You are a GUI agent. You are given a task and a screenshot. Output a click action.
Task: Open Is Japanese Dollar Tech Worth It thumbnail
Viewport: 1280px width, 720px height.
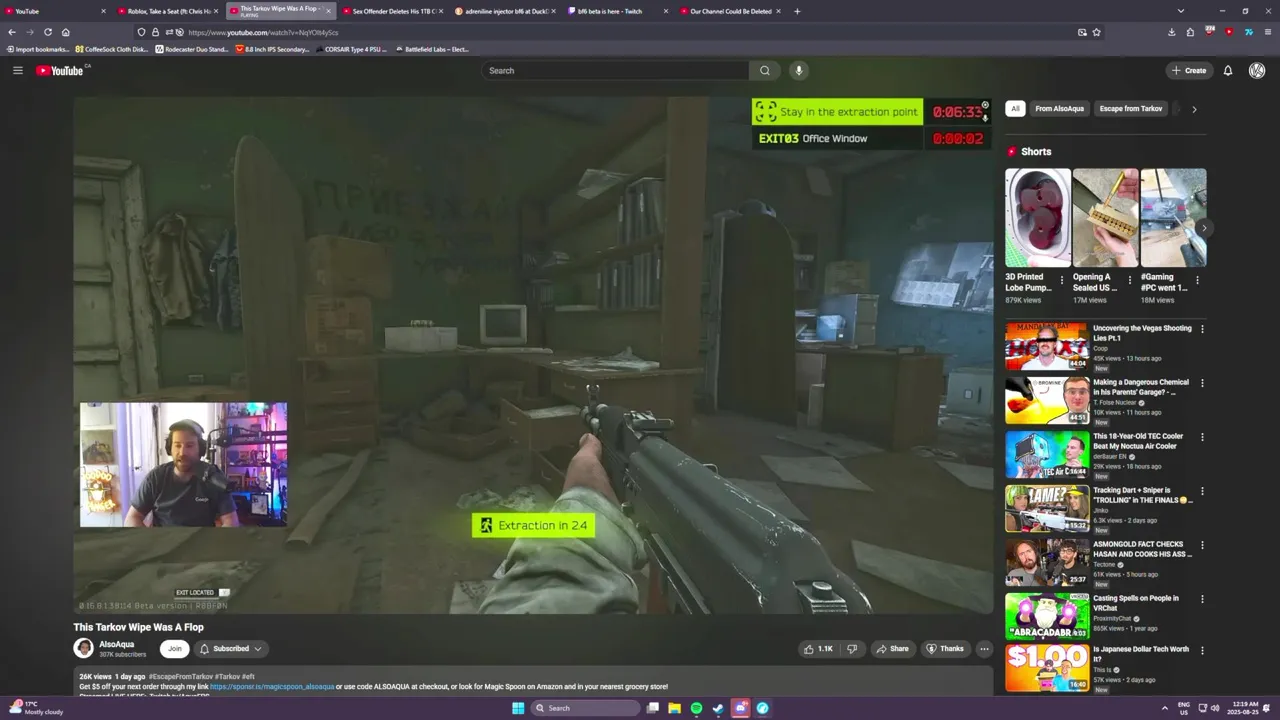click(x=1047, y=668)
